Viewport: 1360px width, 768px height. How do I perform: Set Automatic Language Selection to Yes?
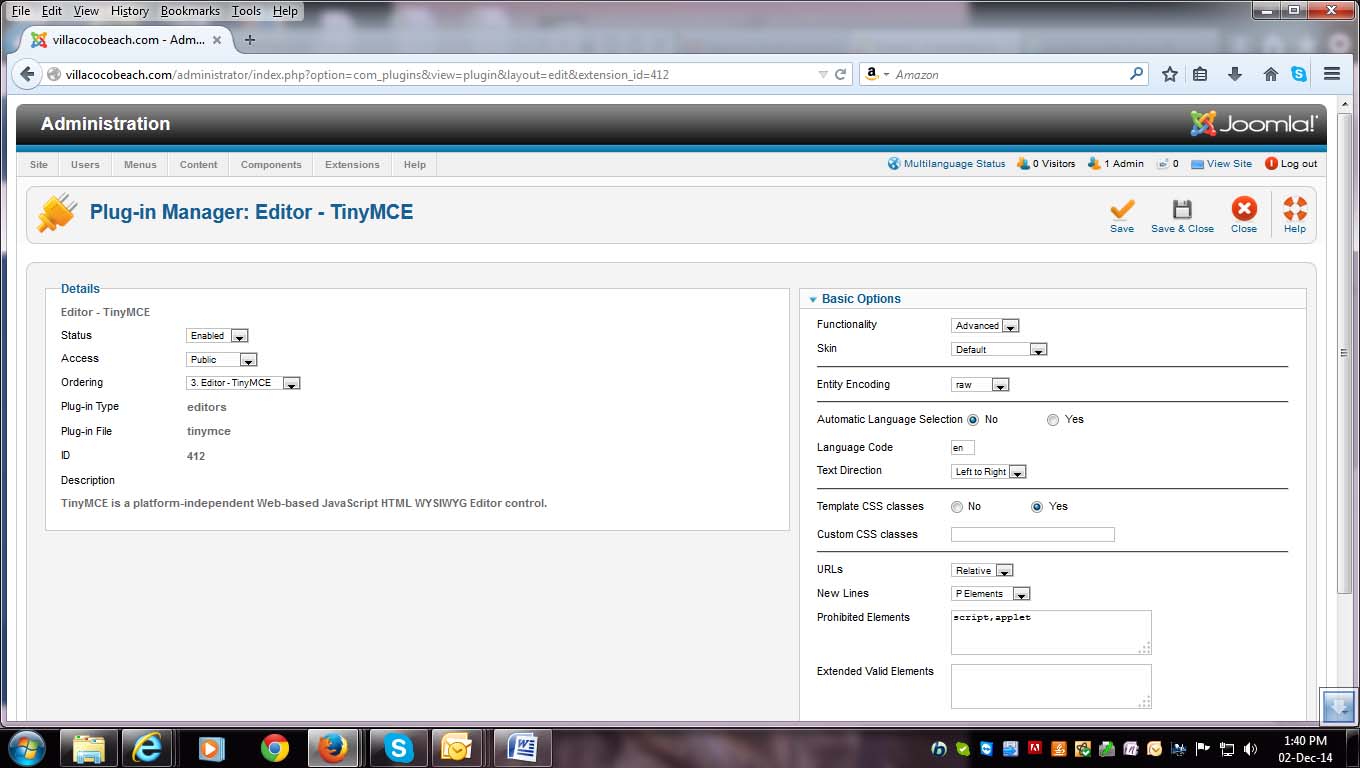tap(1053, 420)
